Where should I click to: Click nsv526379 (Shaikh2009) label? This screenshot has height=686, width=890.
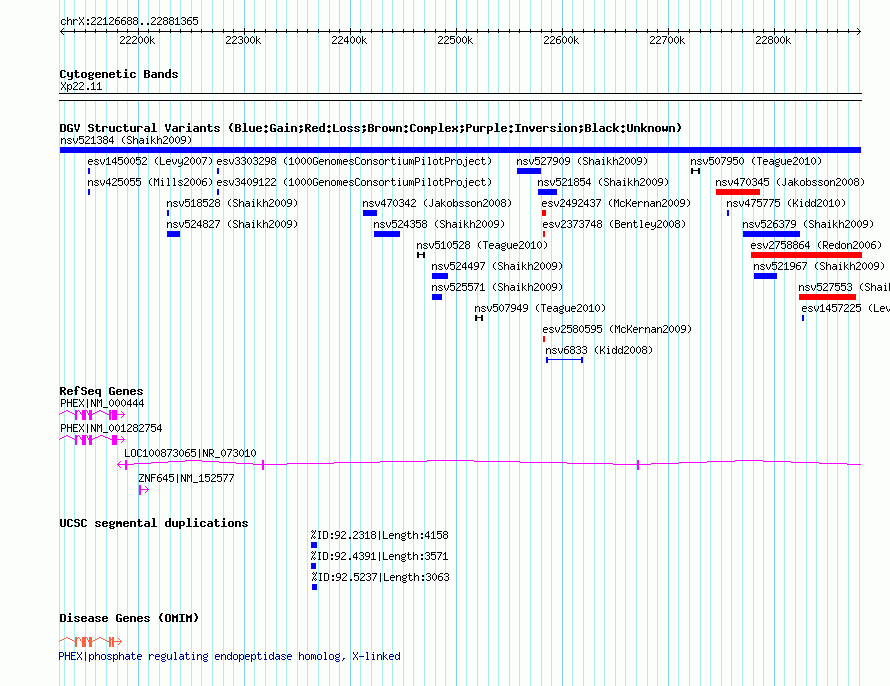tap(808, 224)
